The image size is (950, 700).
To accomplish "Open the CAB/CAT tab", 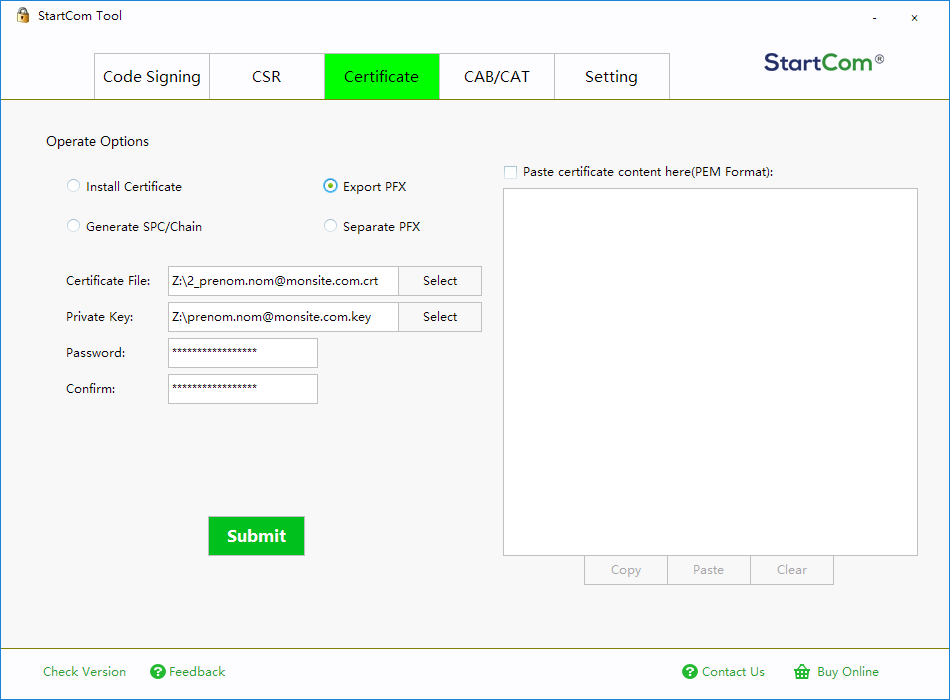I will [497, 76].
